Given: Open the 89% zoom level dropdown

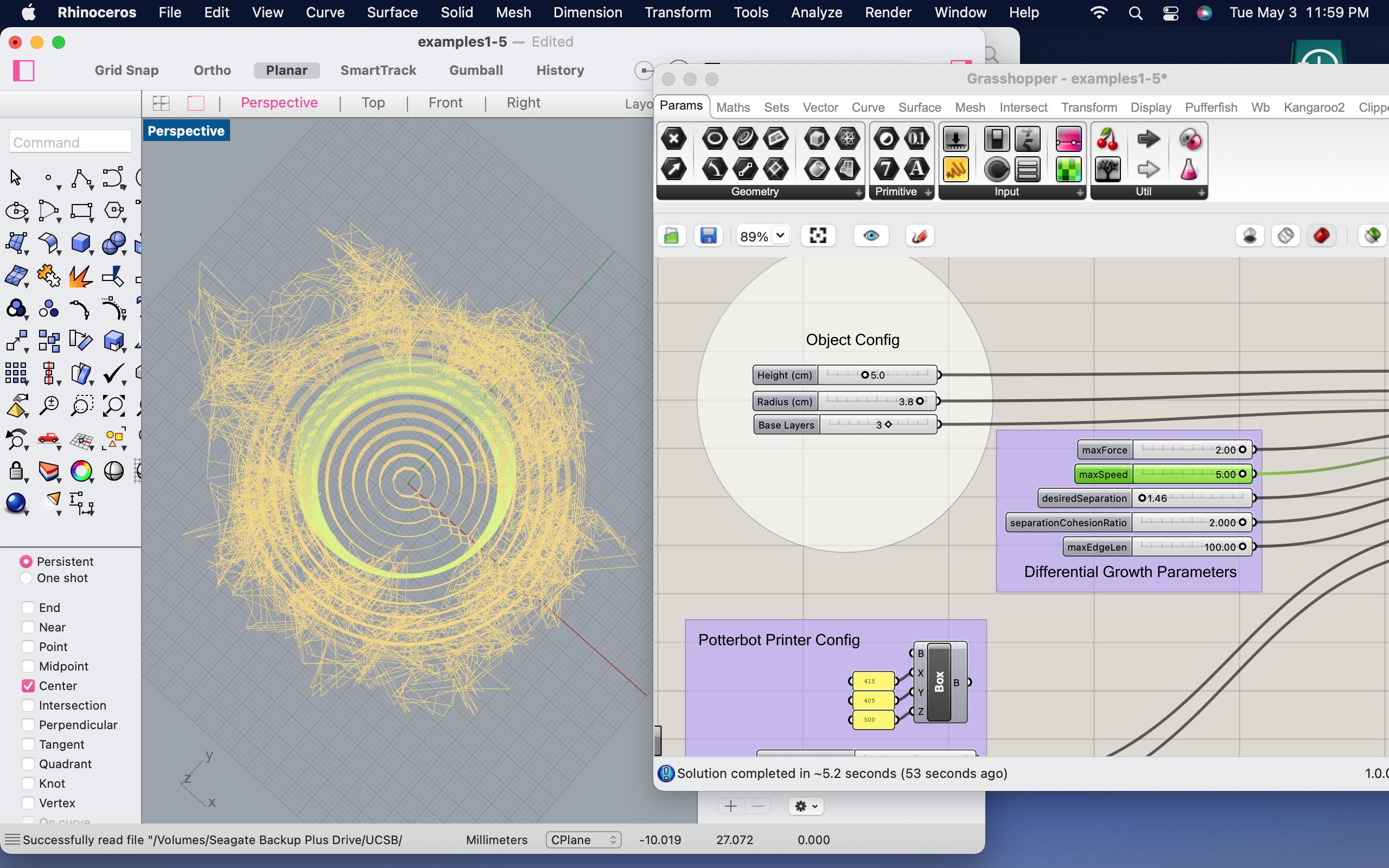Looking at the screenshot, I should 763,236.
